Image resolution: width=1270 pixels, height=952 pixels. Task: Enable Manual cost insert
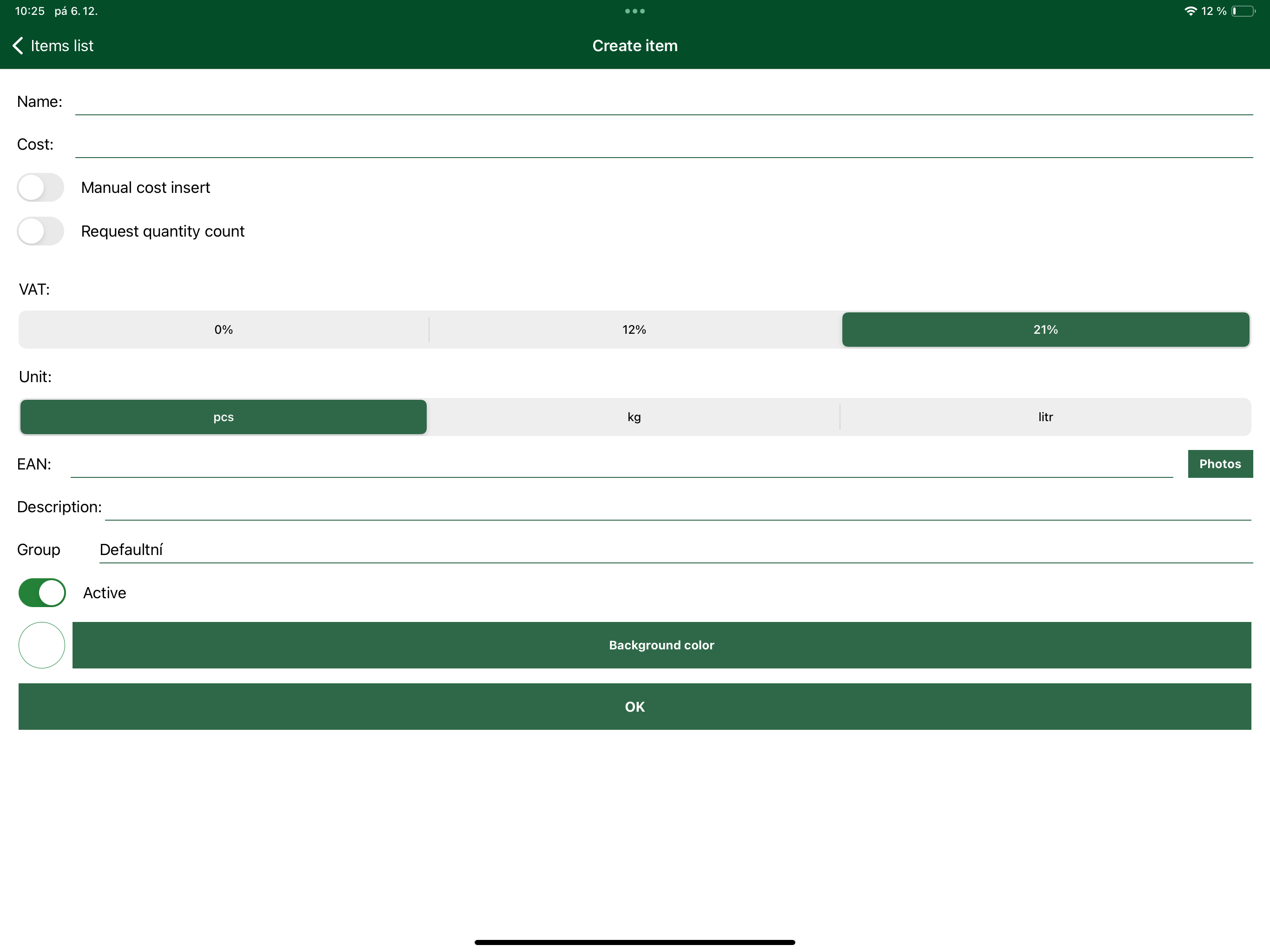click(x=40, y=187)
